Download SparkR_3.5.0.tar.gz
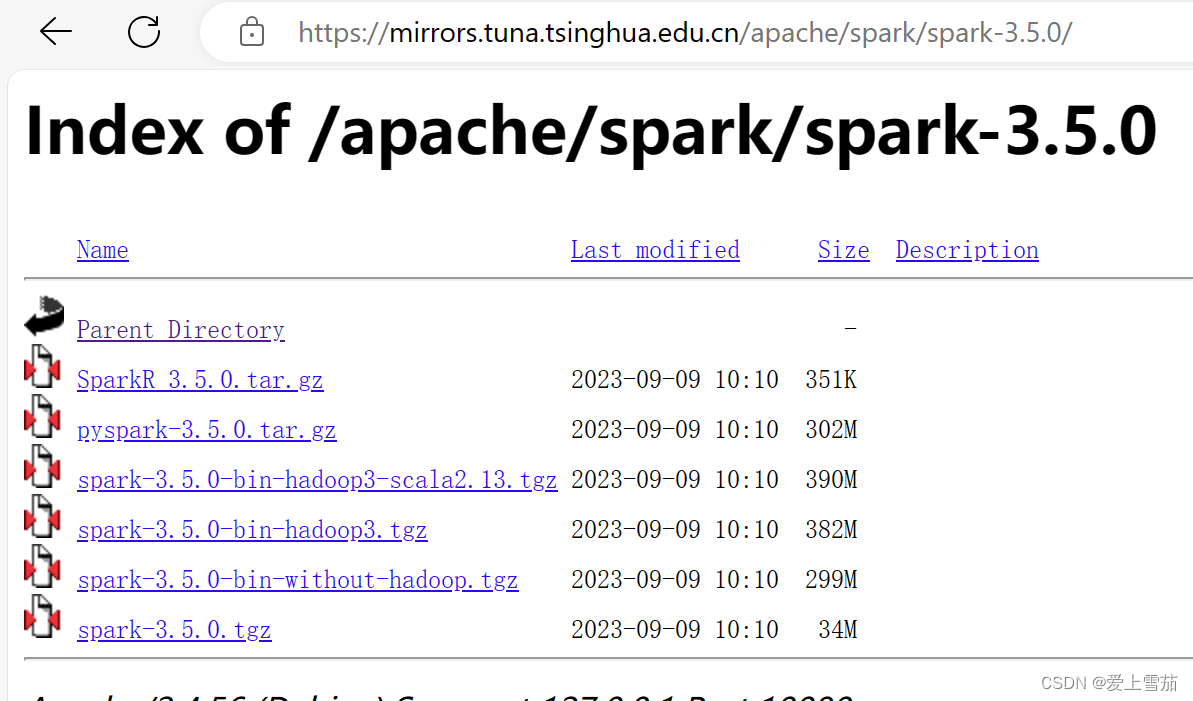This screenshot has width=1193, height=701. click(200, 379)
